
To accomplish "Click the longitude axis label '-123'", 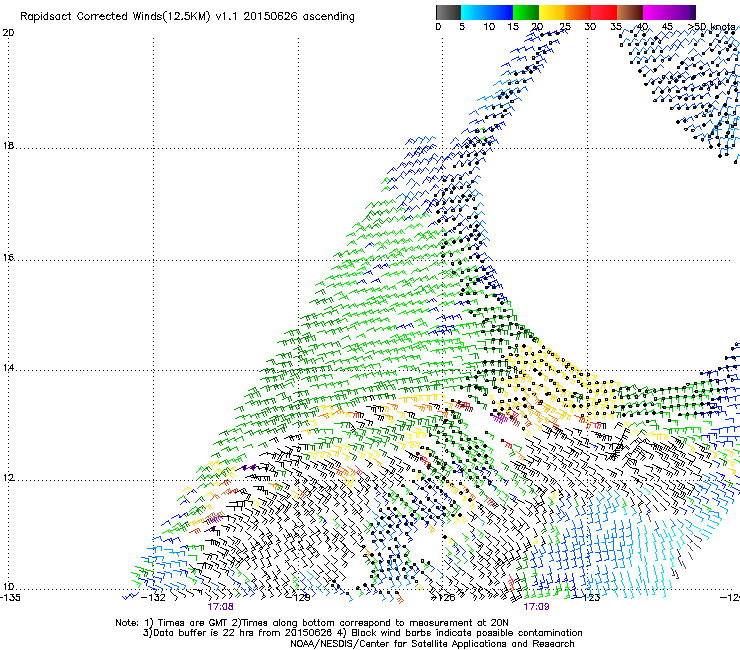I will [x=588, y=597].
